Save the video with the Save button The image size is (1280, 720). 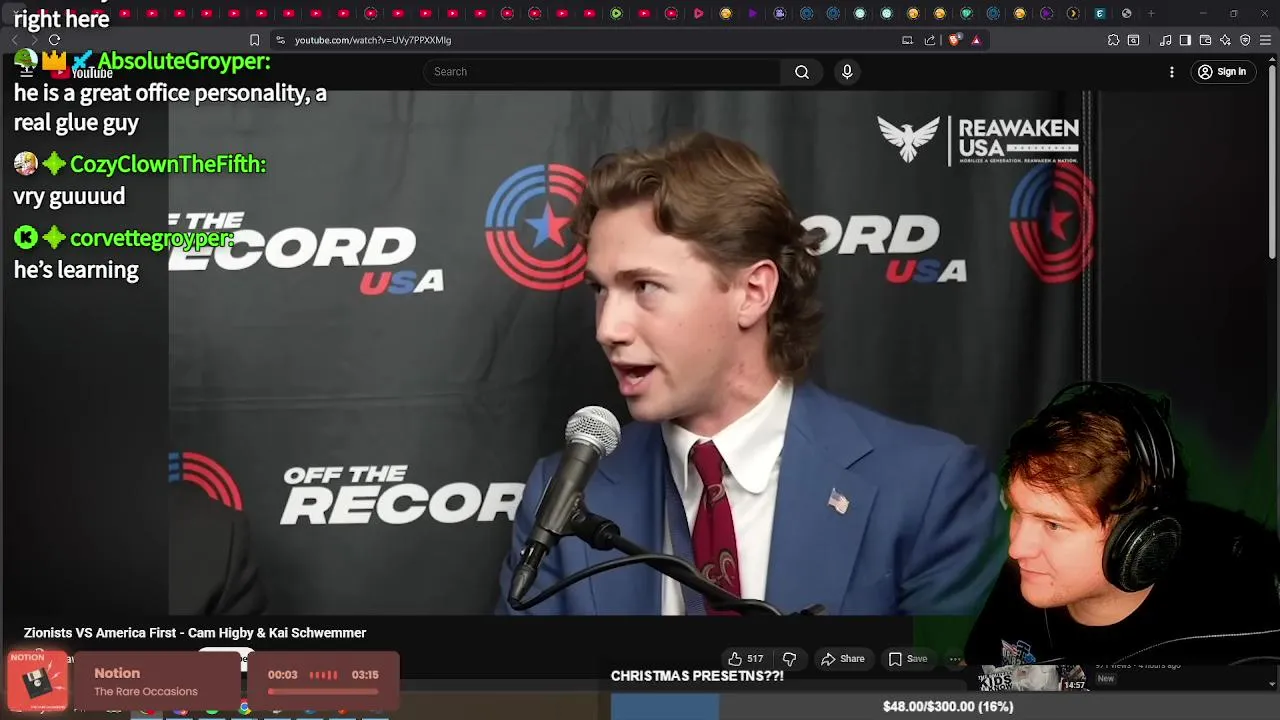pos(908,658)
